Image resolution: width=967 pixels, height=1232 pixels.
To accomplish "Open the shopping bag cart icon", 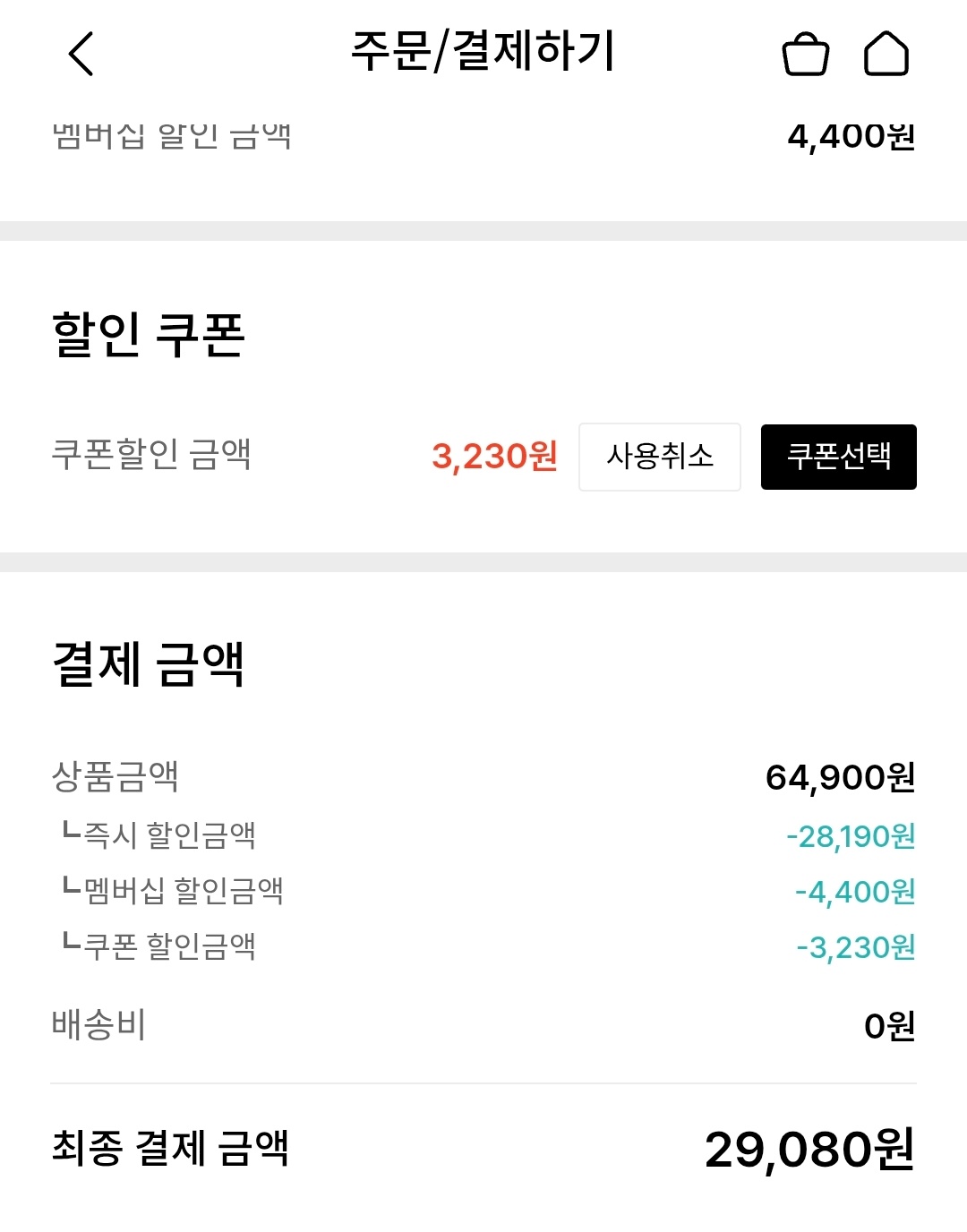I will click(806, 54).
